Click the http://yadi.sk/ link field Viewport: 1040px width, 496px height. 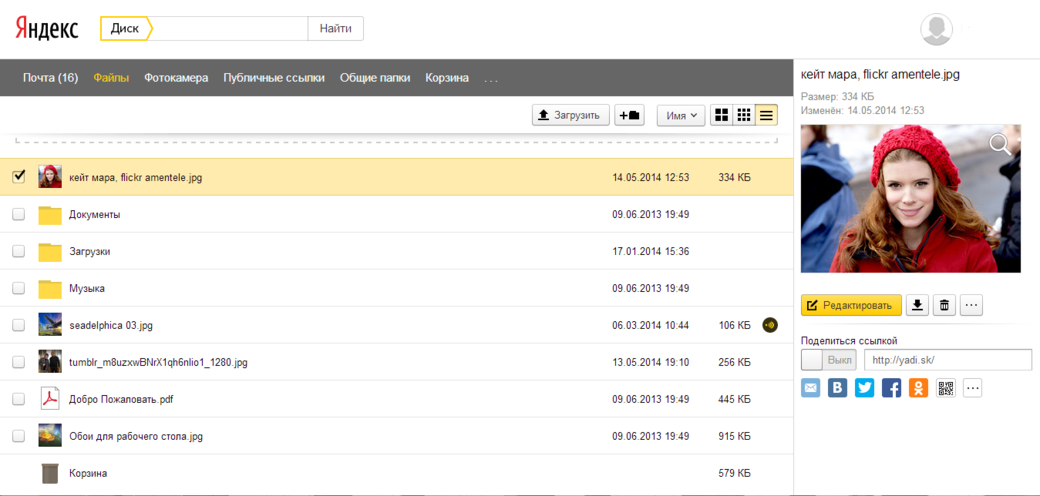point(948,360)
